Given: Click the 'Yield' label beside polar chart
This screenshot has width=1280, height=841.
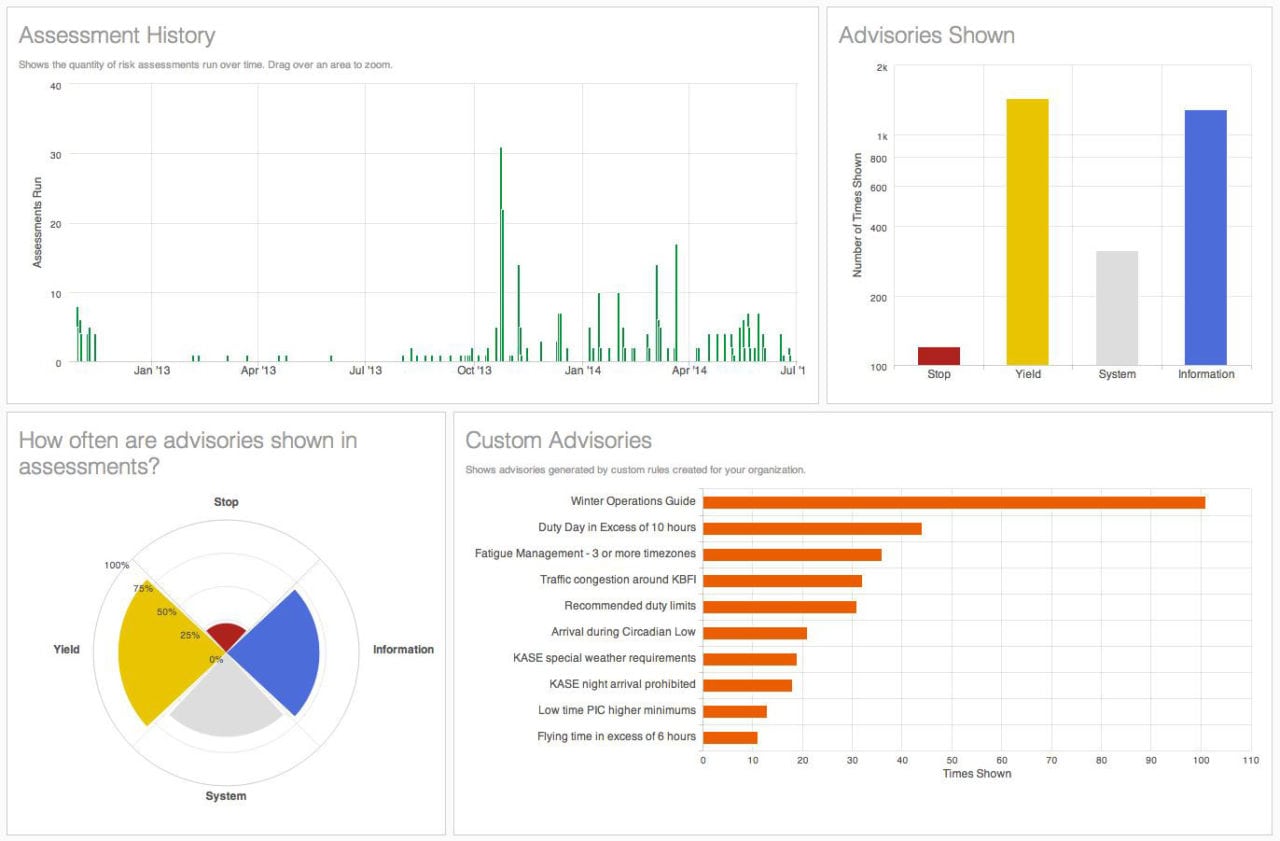Looking at the screenshot, I should [66, 650].
